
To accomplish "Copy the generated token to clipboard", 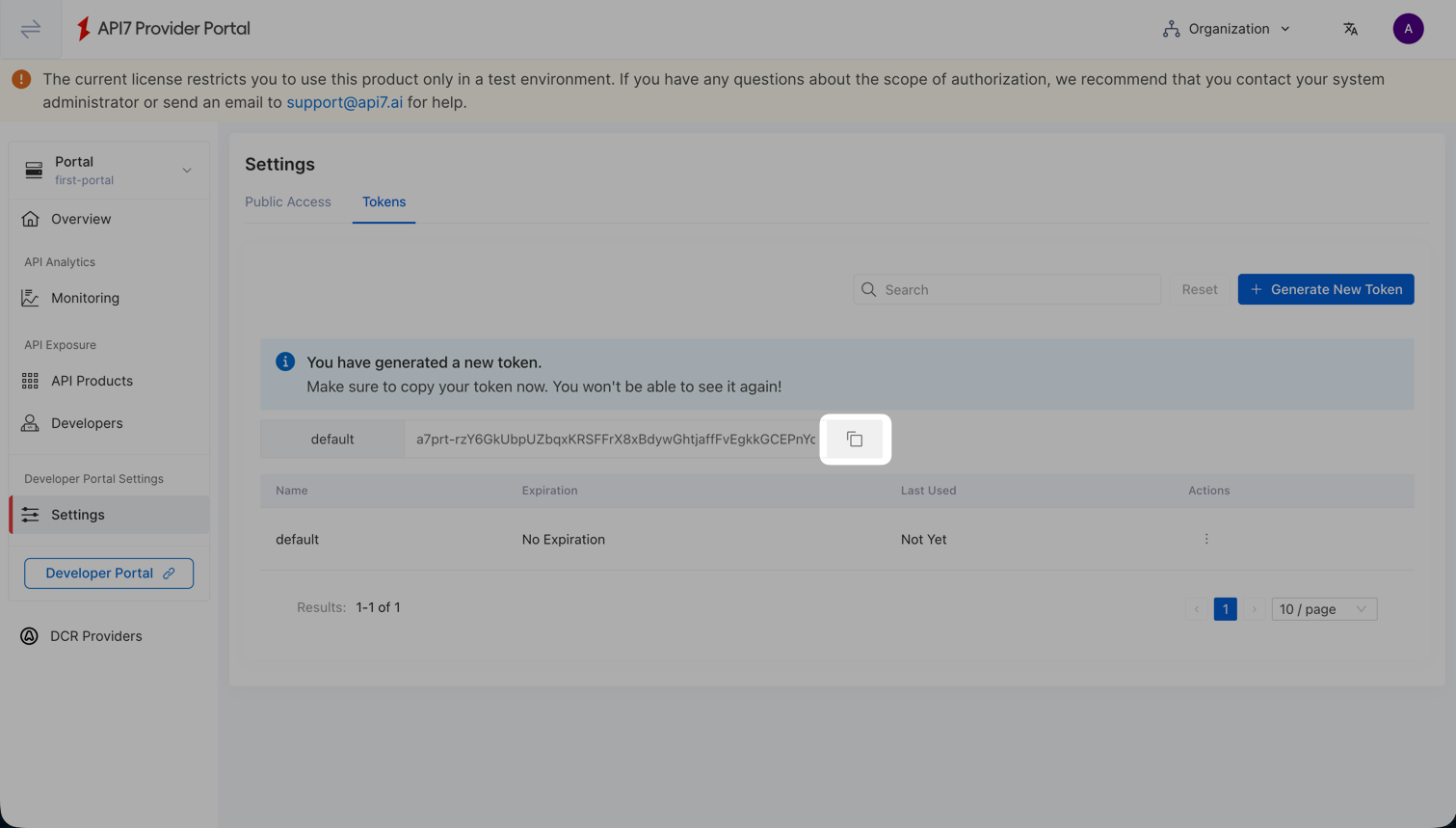I will [855, 440].
